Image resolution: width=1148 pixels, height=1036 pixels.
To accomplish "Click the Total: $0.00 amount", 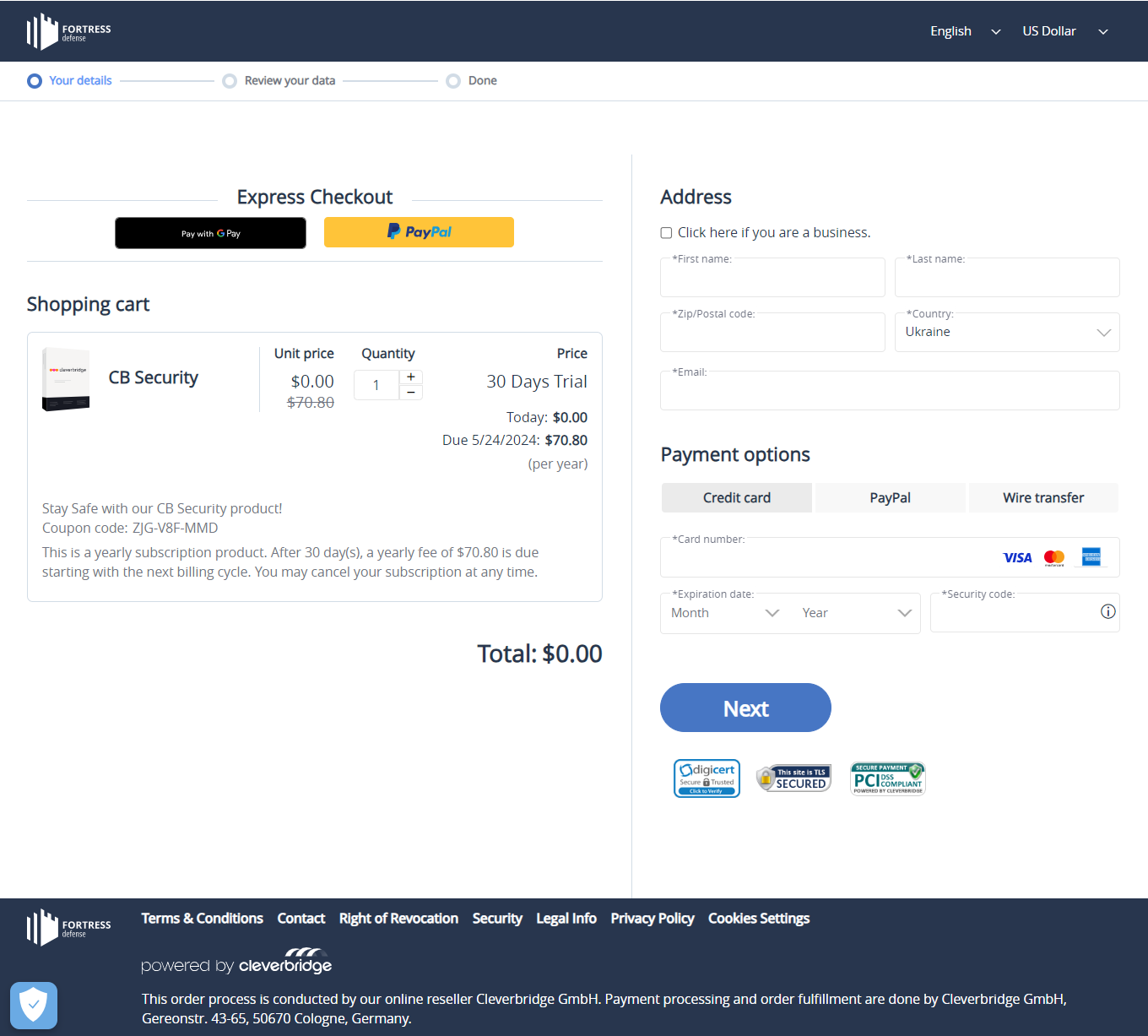I will coord(539,654).
